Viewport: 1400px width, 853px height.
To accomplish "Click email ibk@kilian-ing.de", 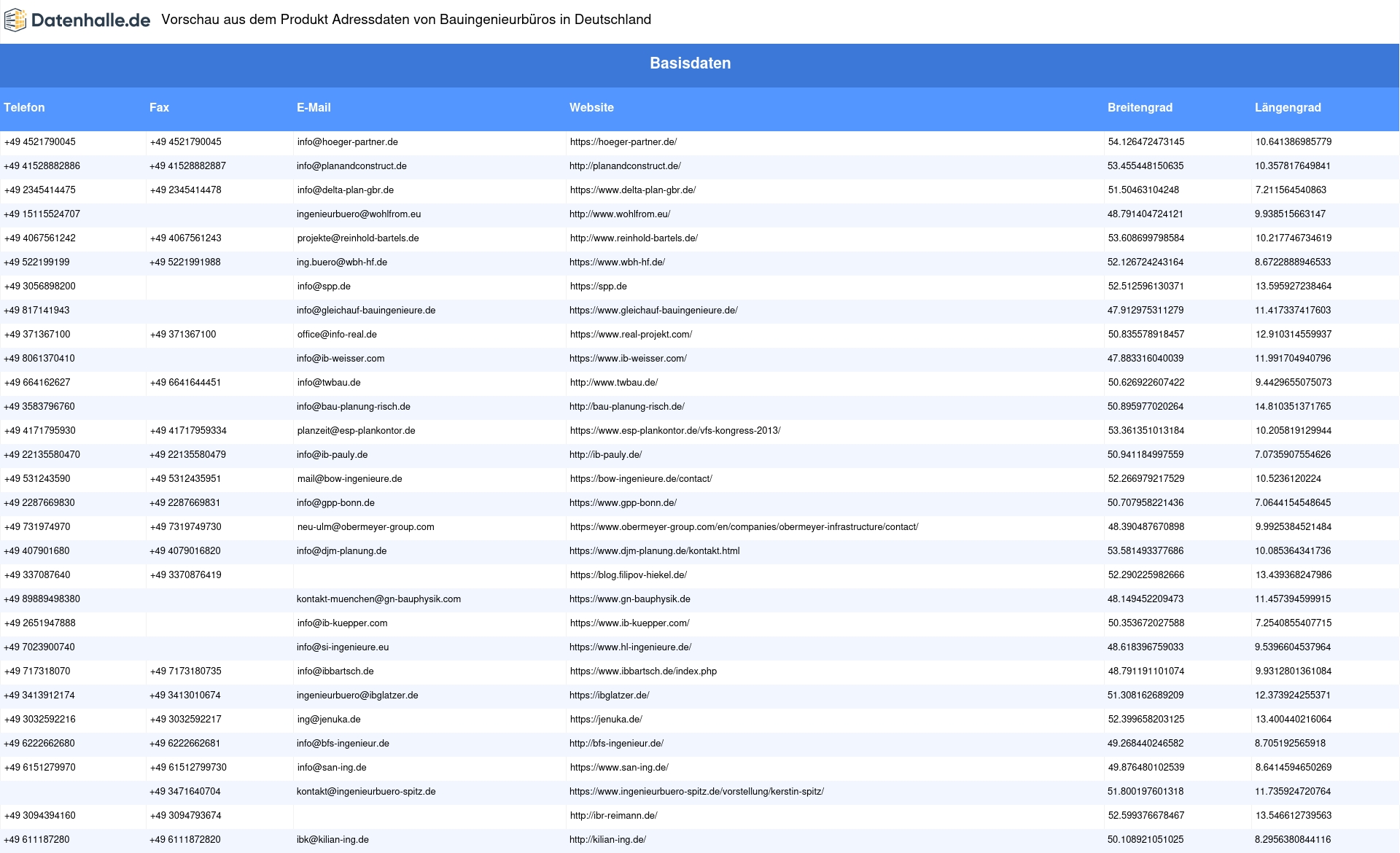I will [x=332, y=840].
